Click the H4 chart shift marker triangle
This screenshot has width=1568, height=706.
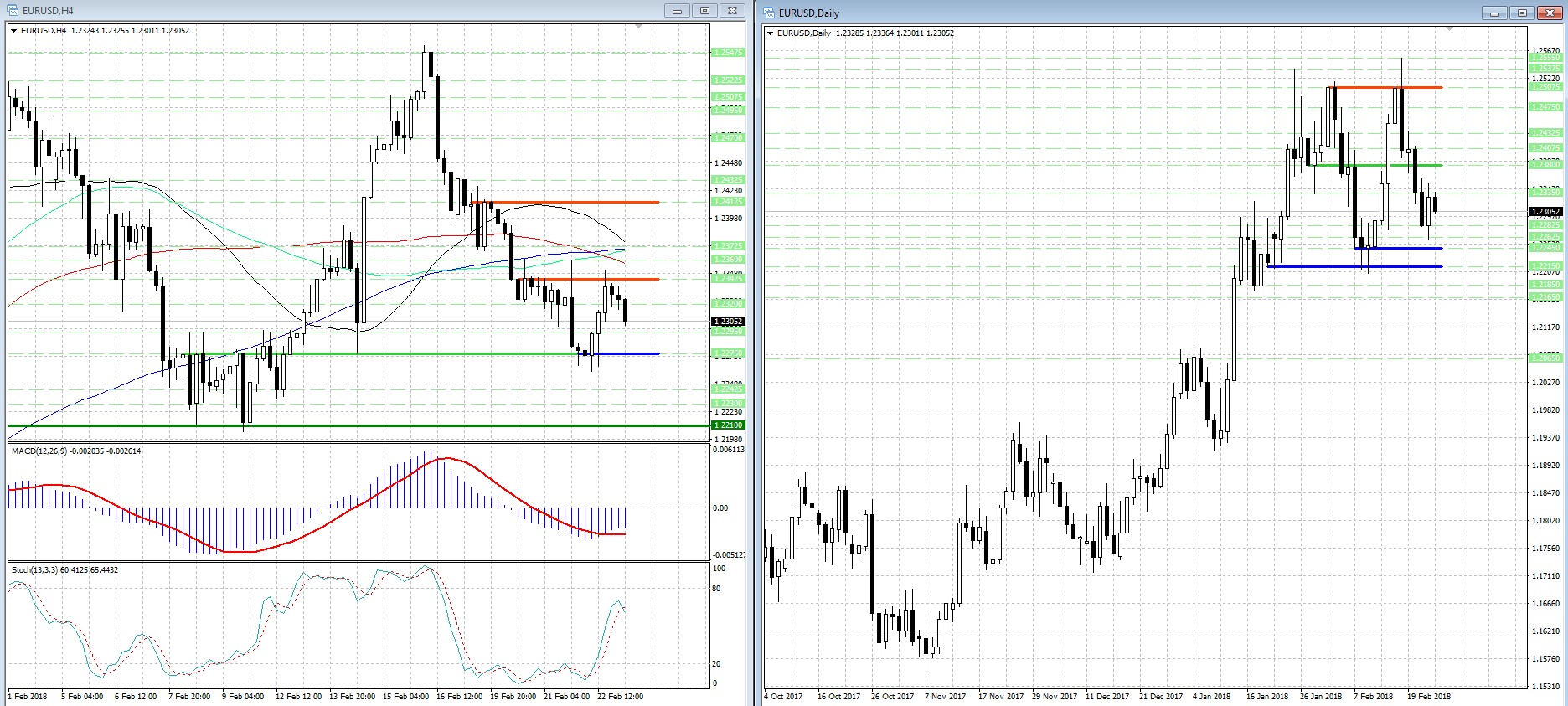(639, 28)
